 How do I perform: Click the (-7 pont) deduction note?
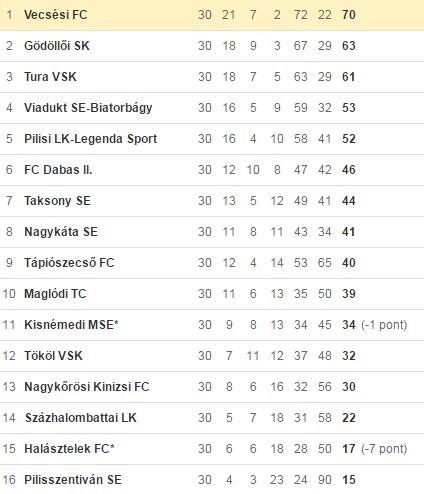tap(384, 449)
